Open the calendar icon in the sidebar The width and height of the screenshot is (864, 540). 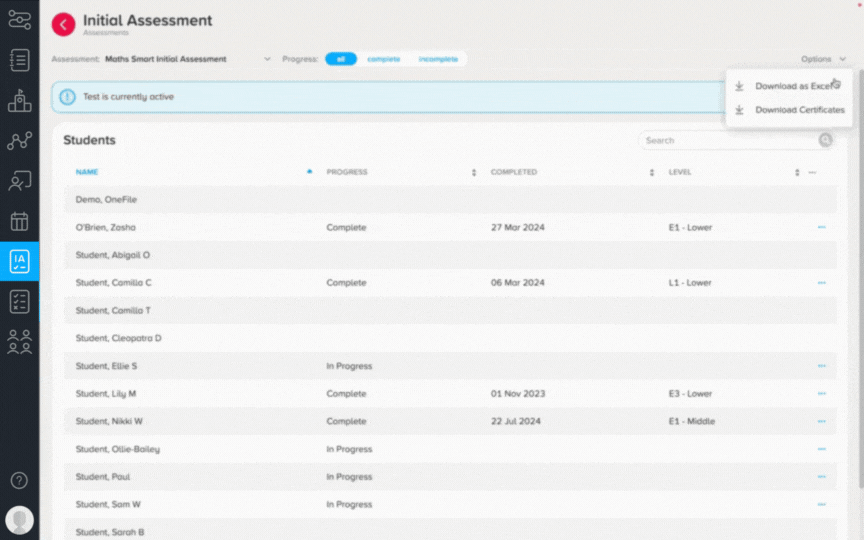[x=19, y=221]
